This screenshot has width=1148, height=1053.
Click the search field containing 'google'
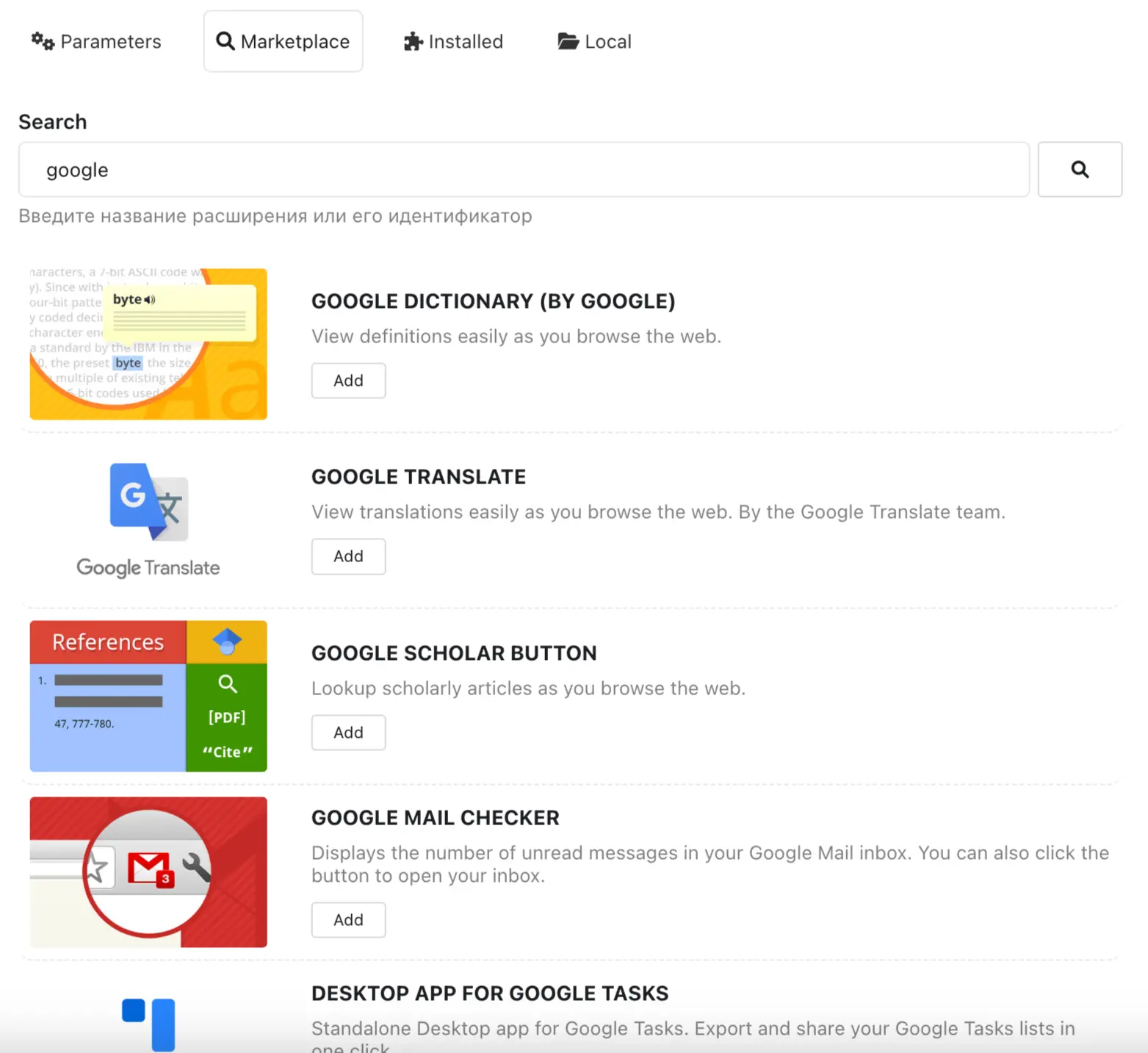point(524,170)
